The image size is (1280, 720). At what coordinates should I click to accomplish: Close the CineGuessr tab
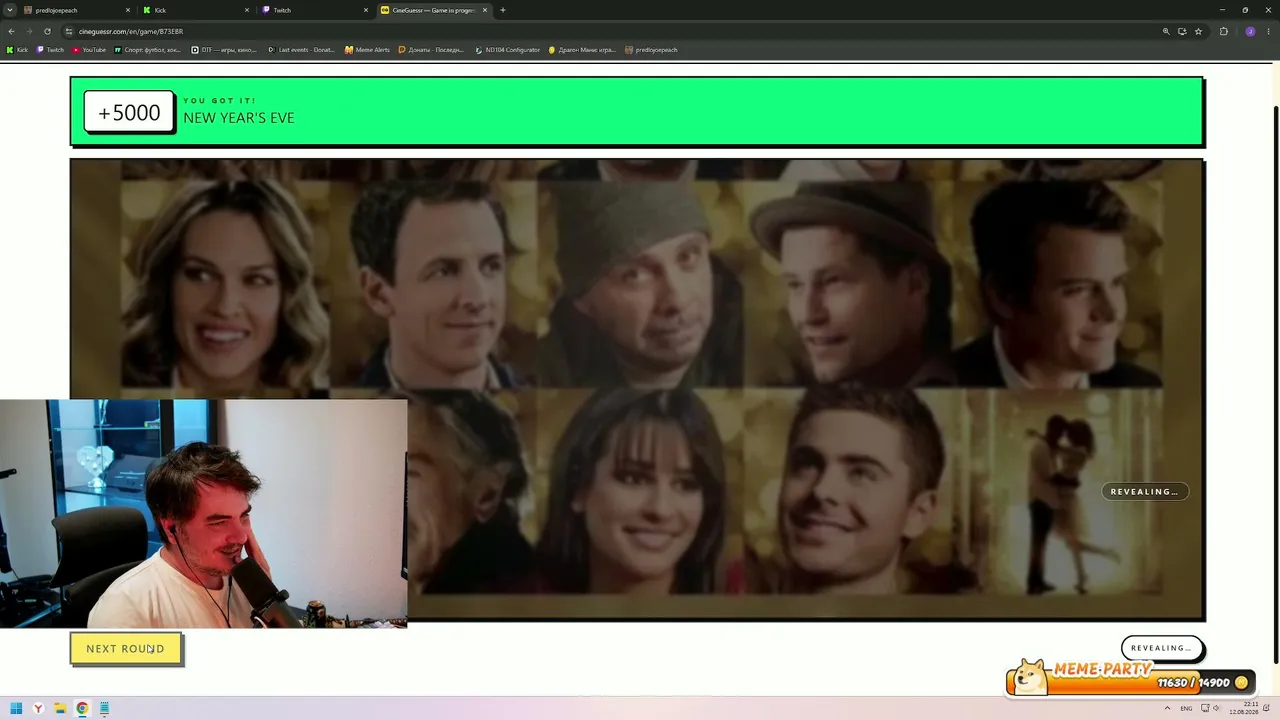(485, 10)
